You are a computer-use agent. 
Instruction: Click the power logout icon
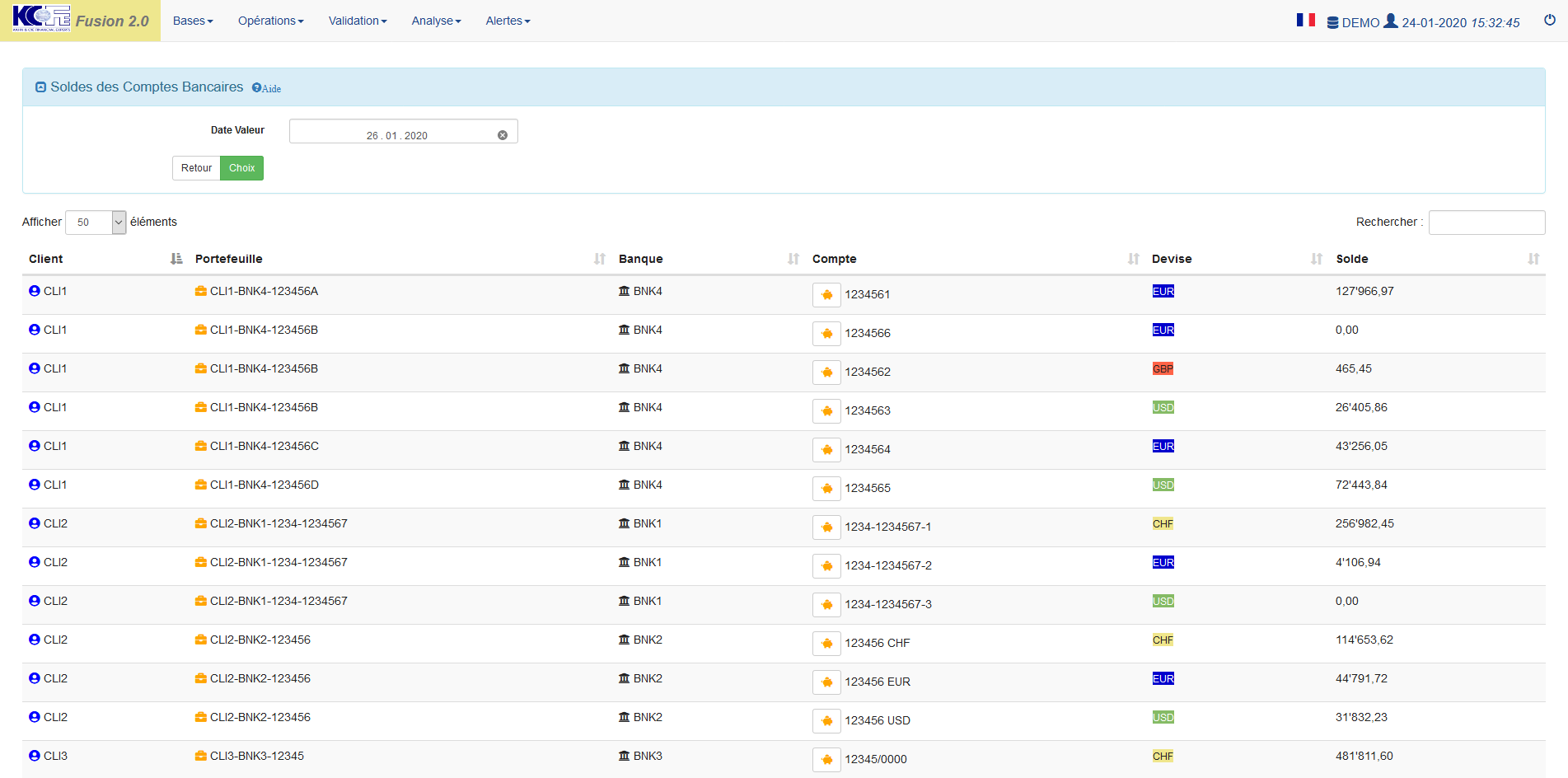[x=1549, y=21]
